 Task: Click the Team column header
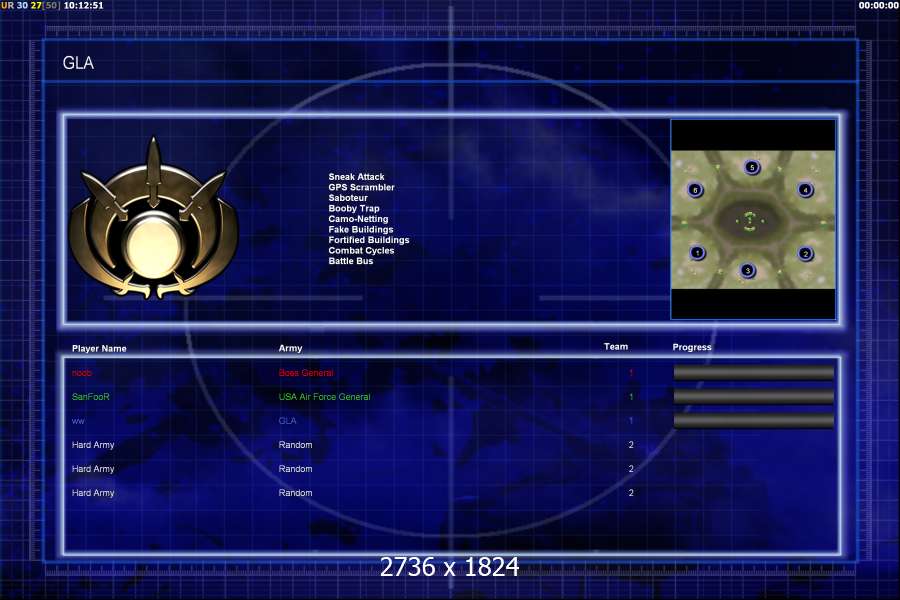[616, 347]
